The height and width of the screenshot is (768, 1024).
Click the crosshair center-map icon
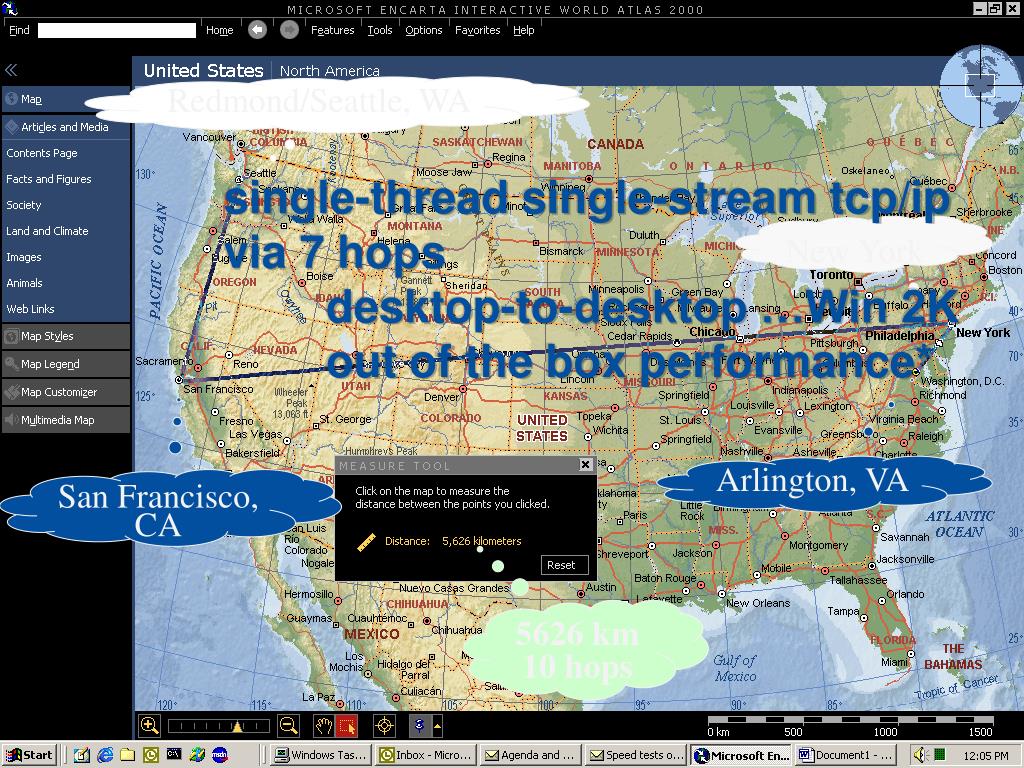pos(384,726)
